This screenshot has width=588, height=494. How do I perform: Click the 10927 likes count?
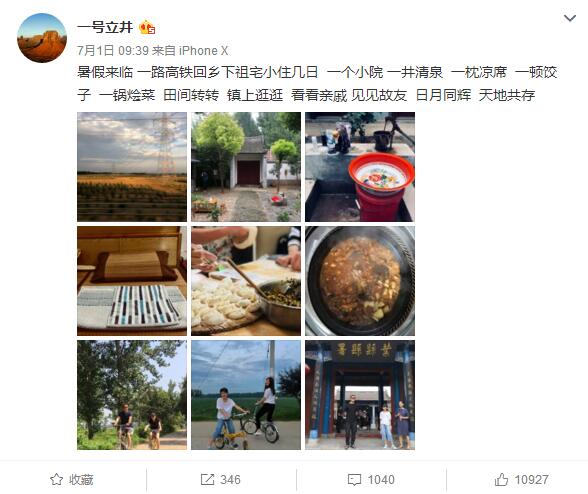coord(531,479)
